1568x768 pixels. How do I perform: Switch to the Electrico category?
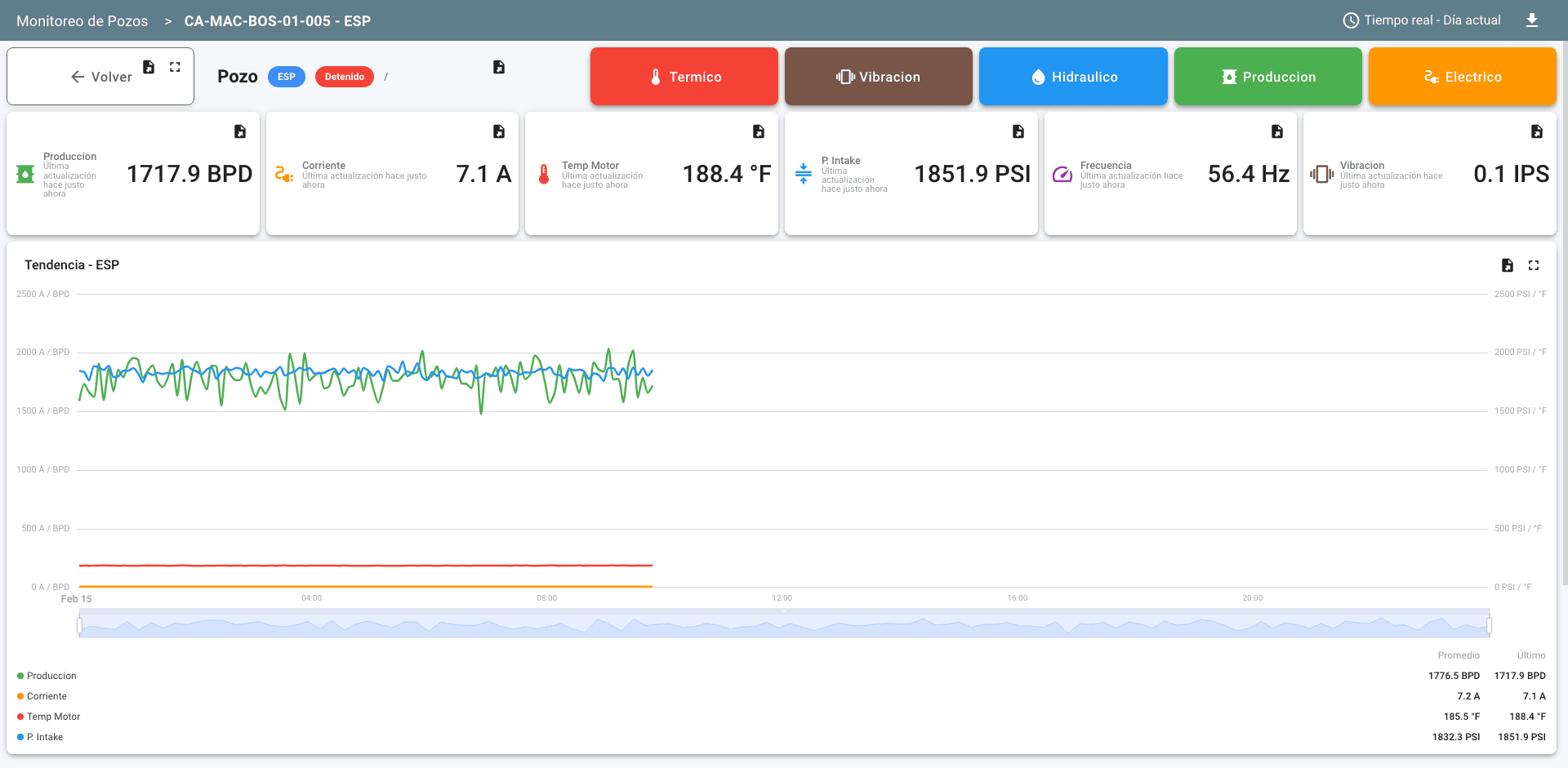[x=1462, y=76]
